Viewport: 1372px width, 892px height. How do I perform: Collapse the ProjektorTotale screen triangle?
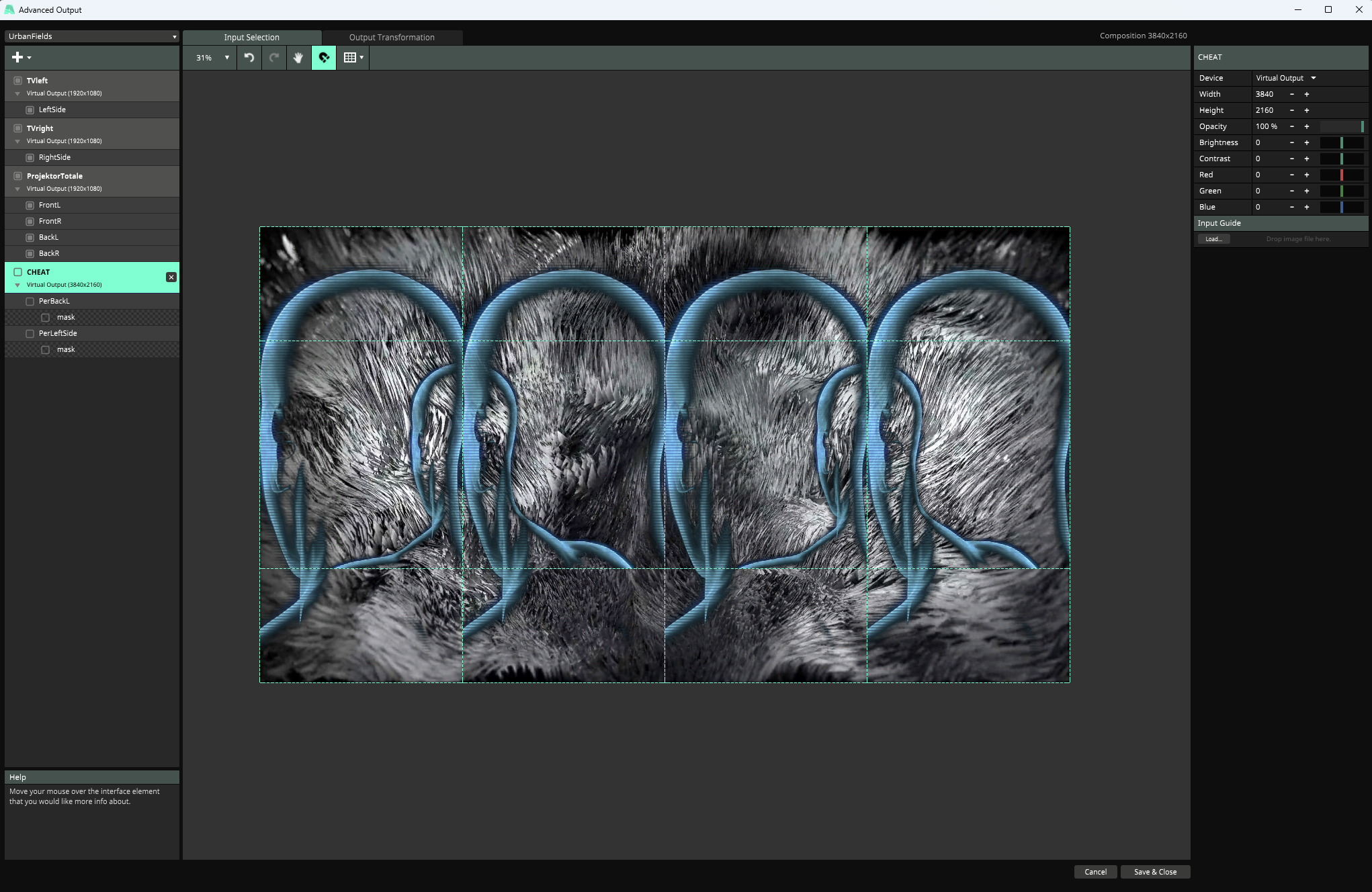[17, 189]
